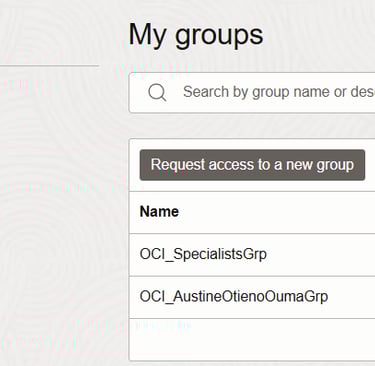The width and height of the screenshot is (375, 366).
Task: Click the empty row below OCI_AustineOtienoOumaGrp
Action: click(252, 339)
